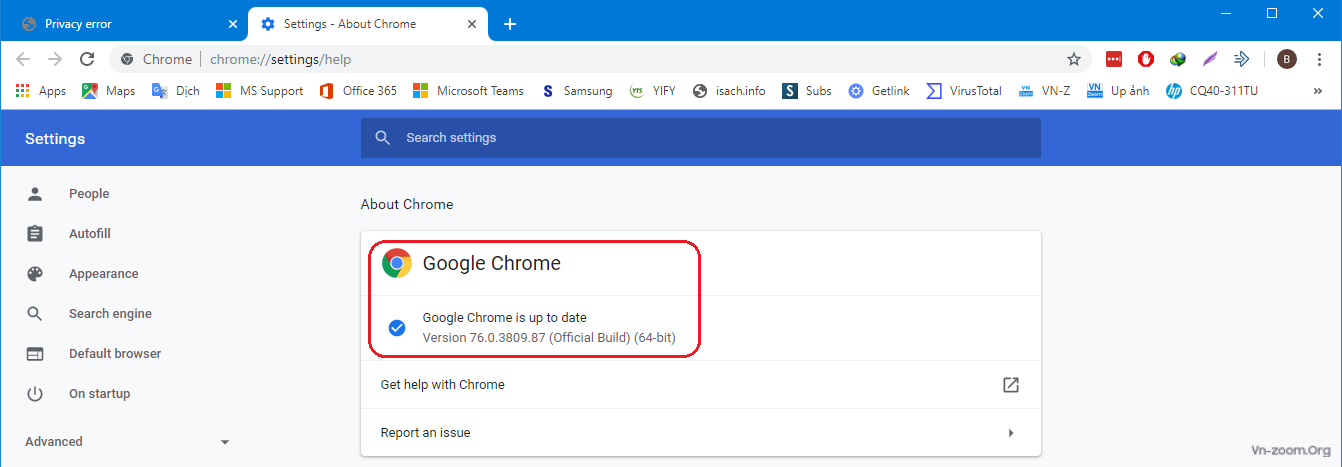The height and width of the screenshot is (467, 1342).
Task: Open the Appearance palette icon
Action: [35, 274]
